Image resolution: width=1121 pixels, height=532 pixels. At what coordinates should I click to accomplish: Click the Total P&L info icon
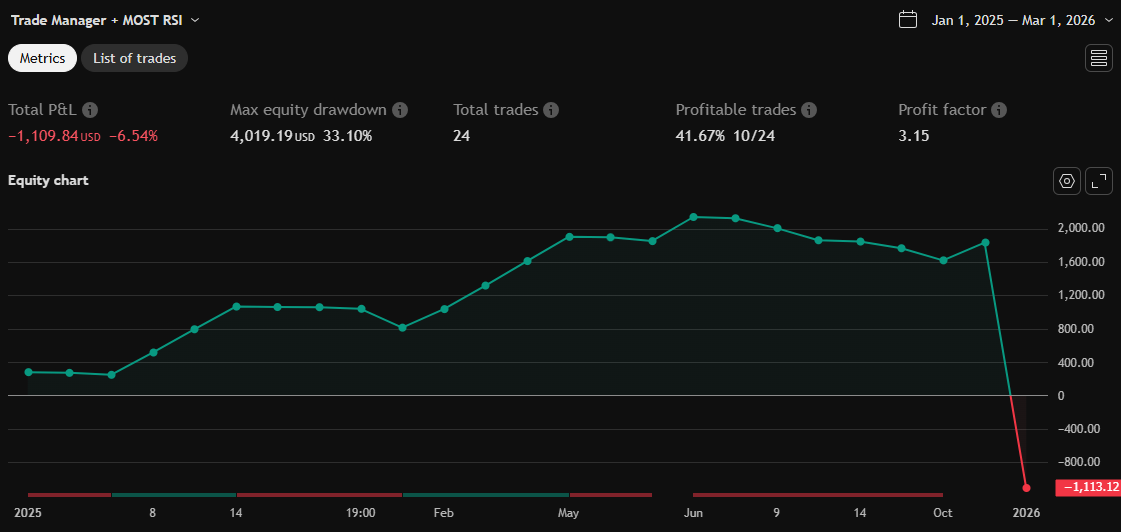(x=90, y=110)
